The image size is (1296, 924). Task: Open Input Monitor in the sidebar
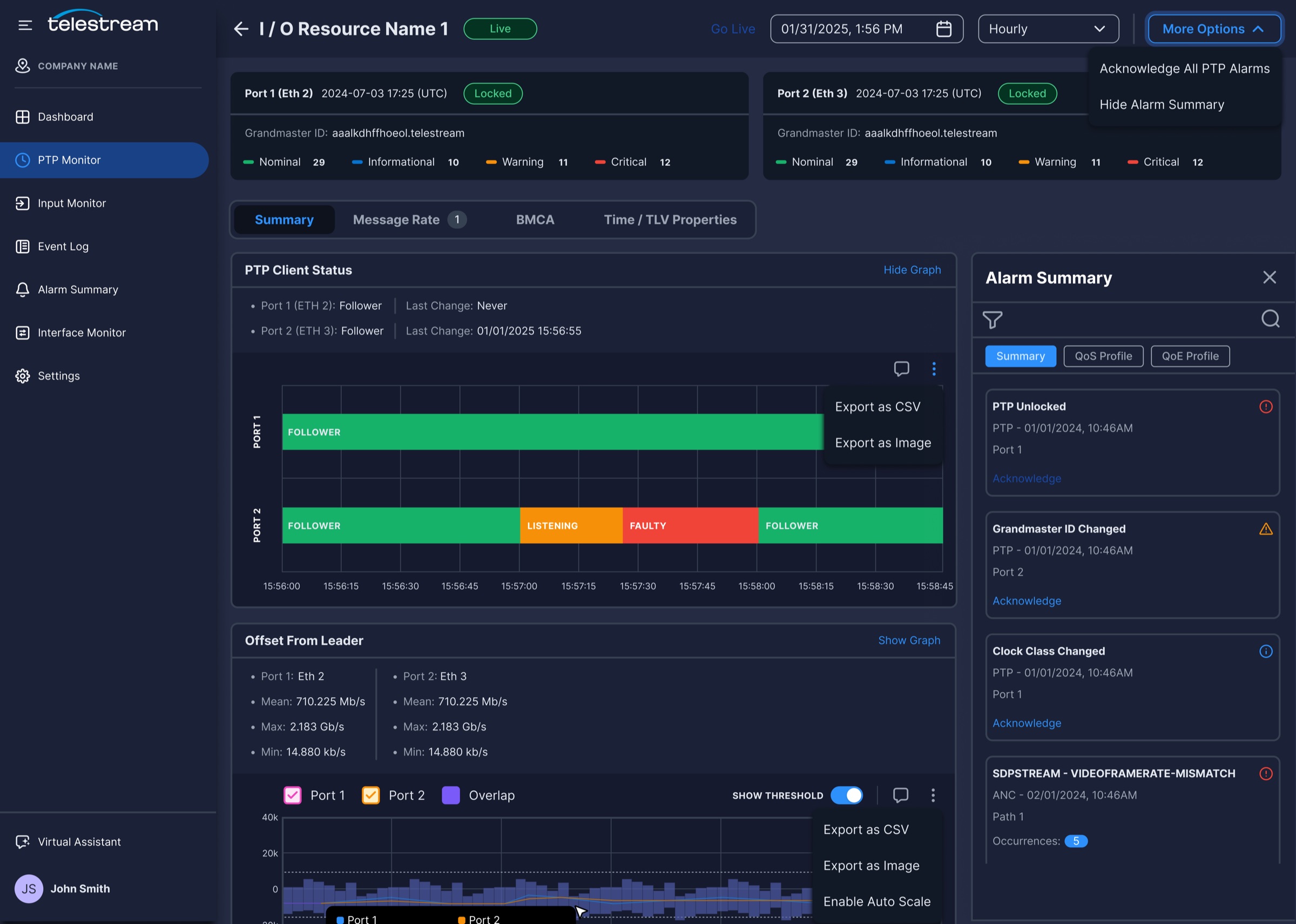click(x=104, y=203)
